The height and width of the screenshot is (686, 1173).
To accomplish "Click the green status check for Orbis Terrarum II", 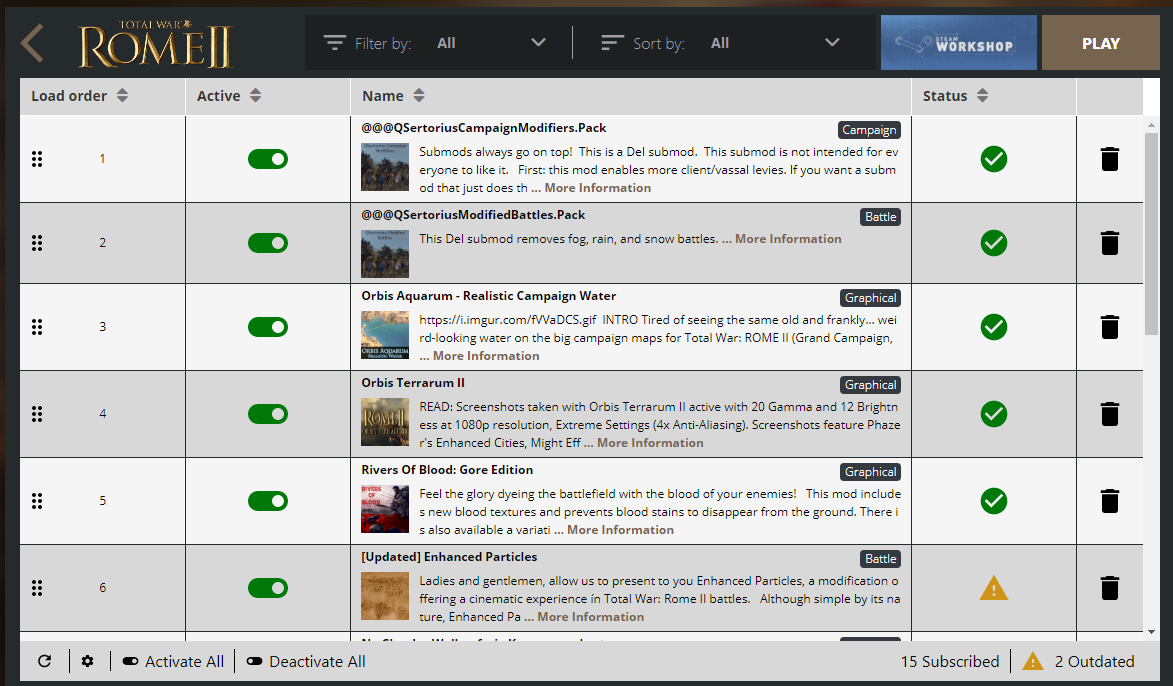I will (993, 414).
